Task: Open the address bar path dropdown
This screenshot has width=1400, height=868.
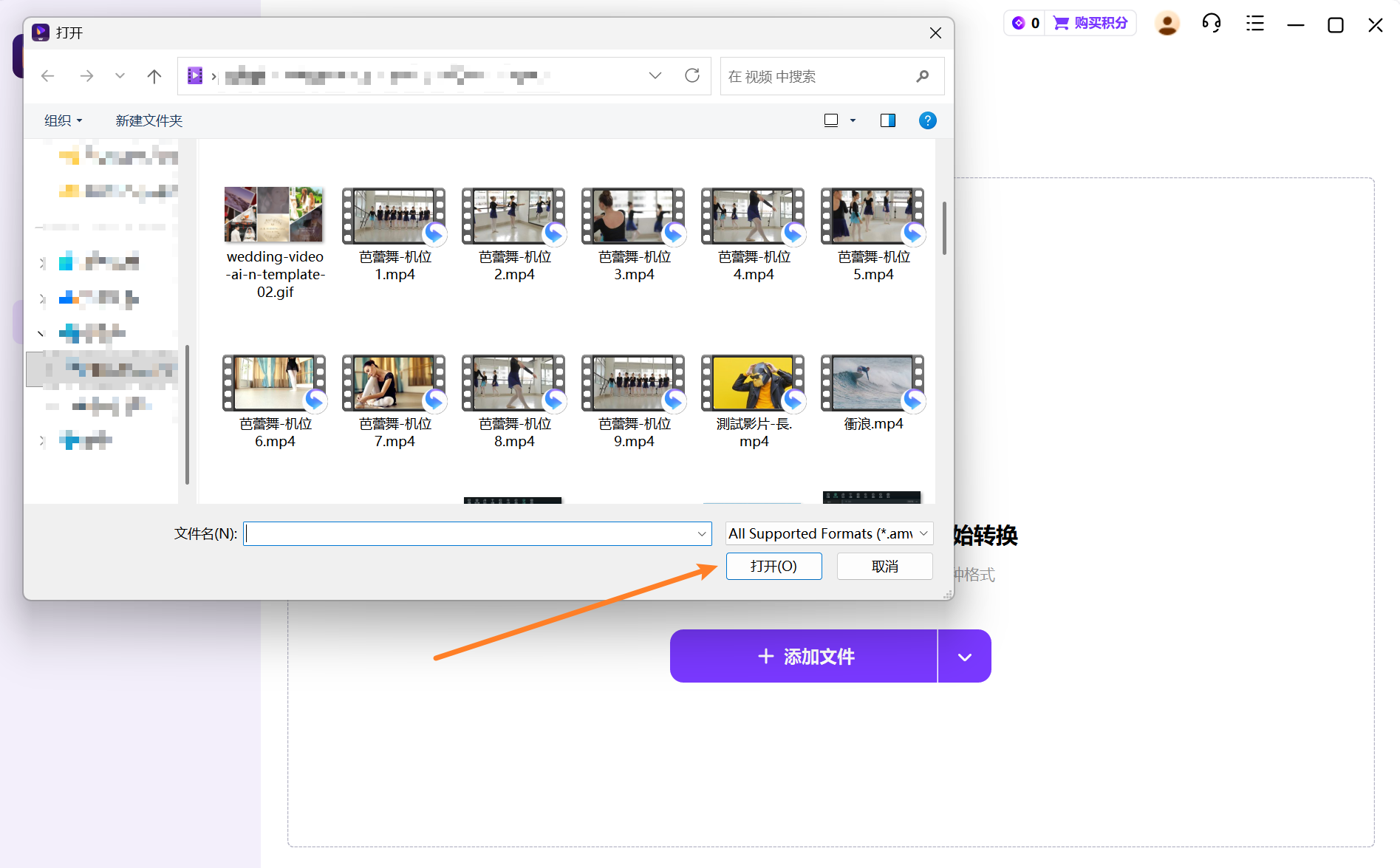Action: (655, 76)
